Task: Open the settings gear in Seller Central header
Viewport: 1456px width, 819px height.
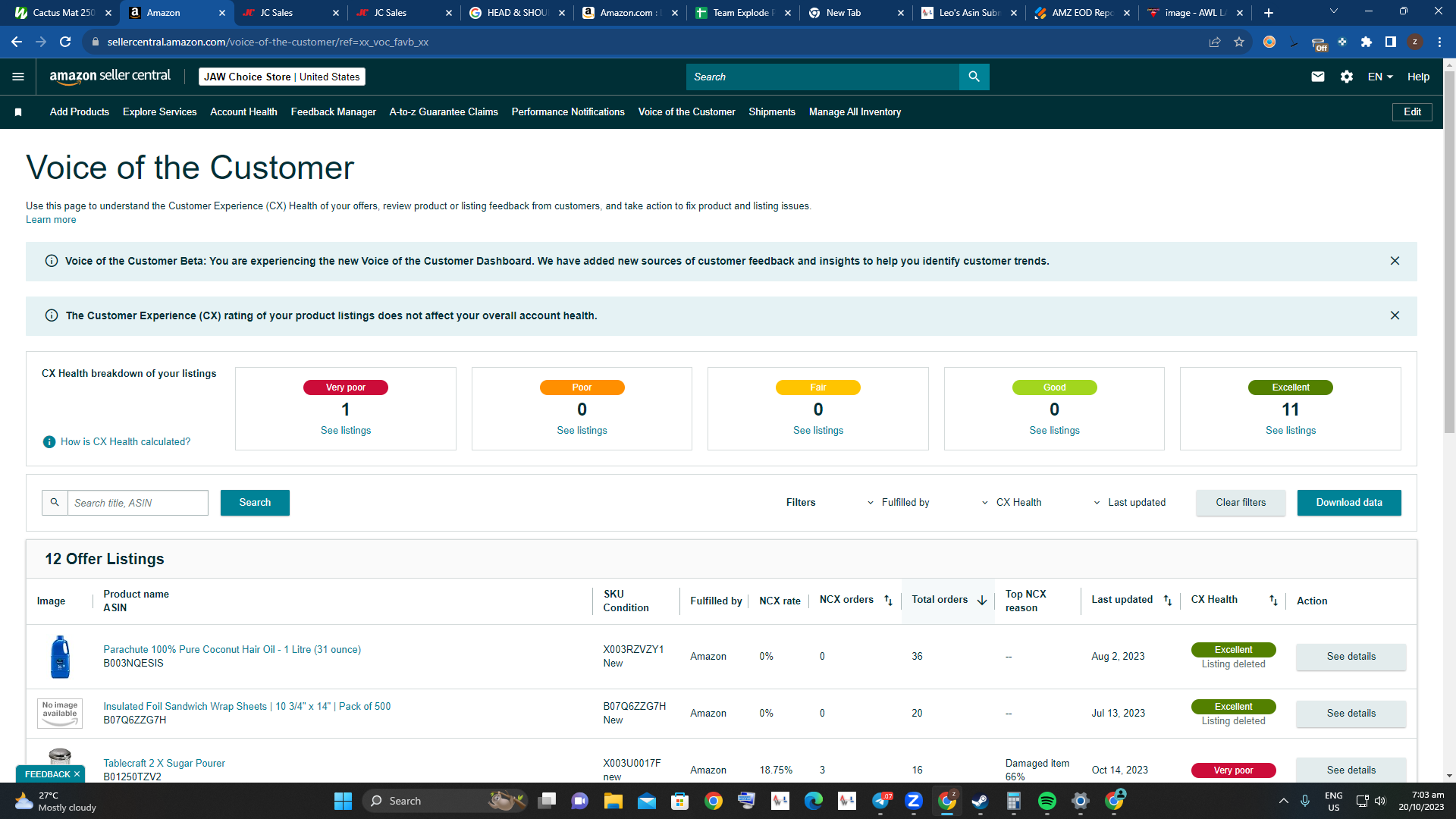Action: (1347, 77)
